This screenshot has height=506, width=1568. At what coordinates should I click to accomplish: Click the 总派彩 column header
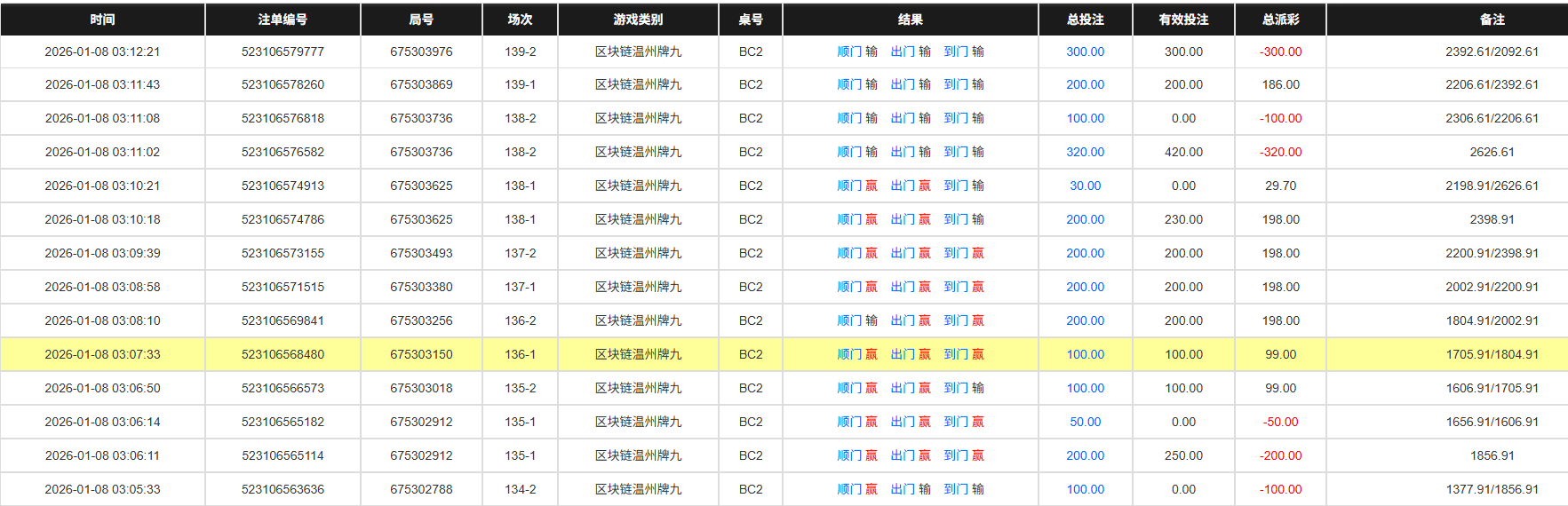1280,20
